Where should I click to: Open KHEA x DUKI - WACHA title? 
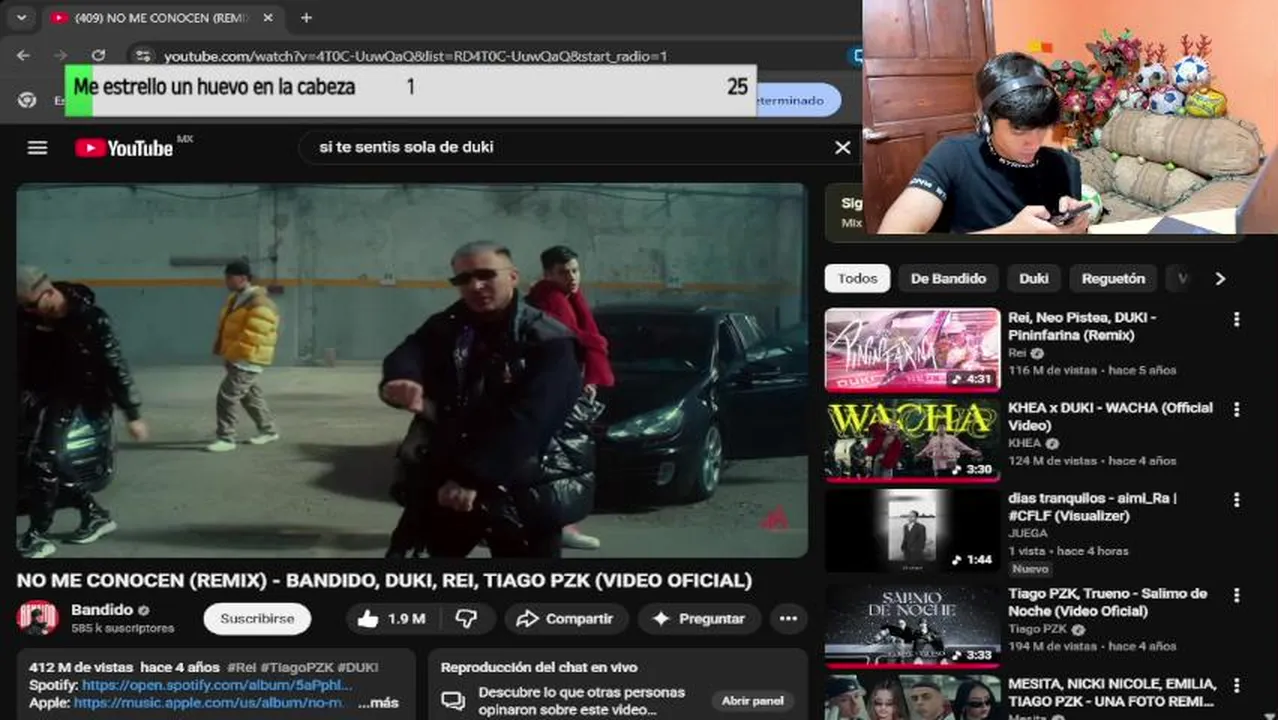(1110, 416)
